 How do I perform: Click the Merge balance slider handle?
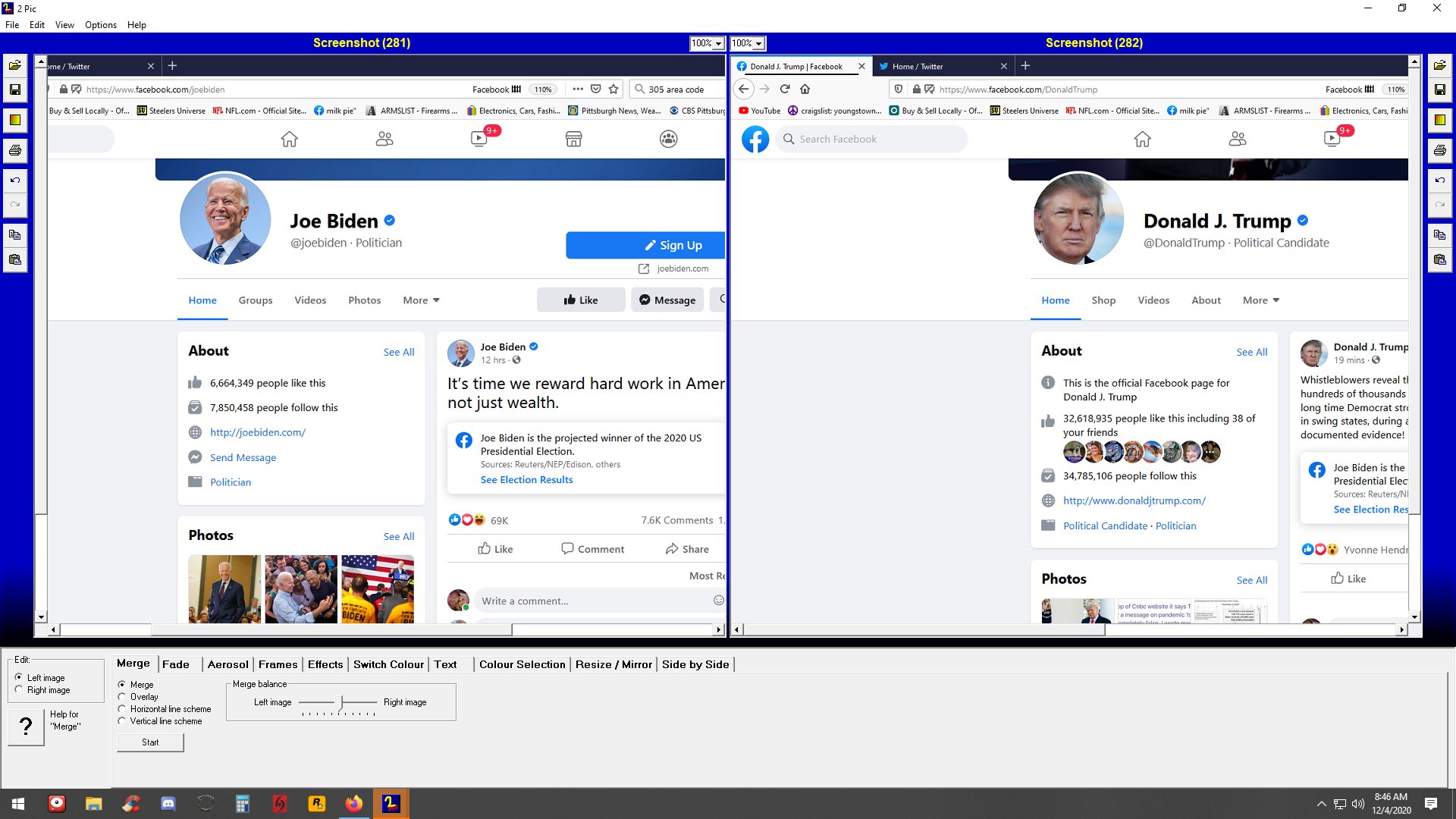(341, 703)
